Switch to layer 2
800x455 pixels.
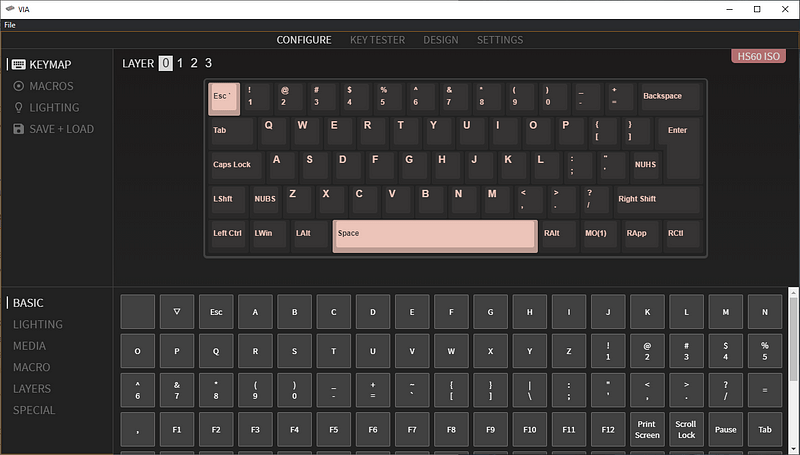(x=194, y=64)
